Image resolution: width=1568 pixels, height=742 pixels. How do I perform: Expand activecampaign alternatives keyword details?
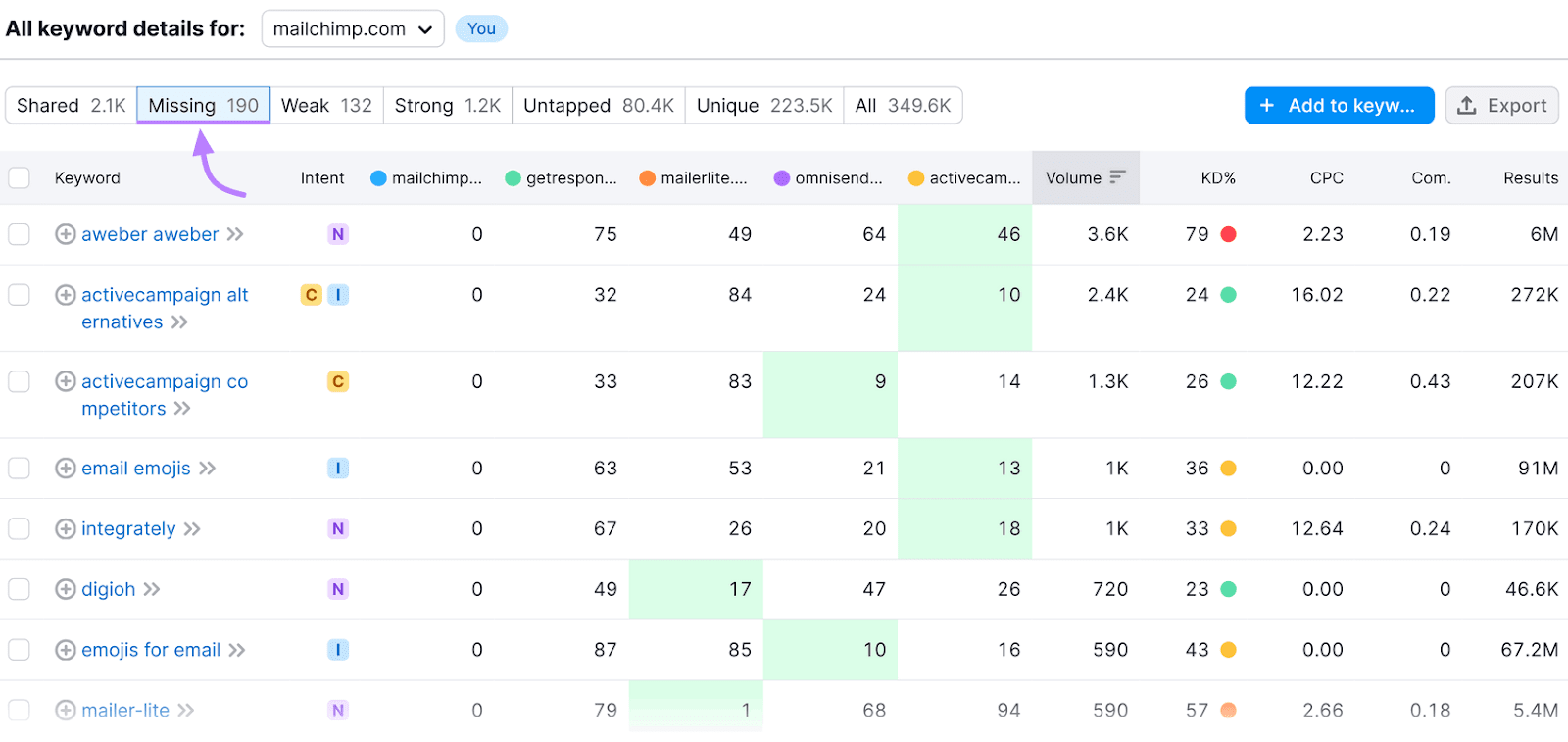click(179, 322)
